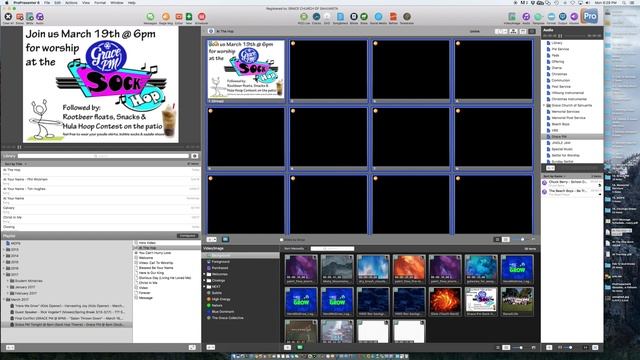This screenshot has height=360, width=640.
Task: Select At Your Name - Phil Wickham song
Action: click(101, 181)
